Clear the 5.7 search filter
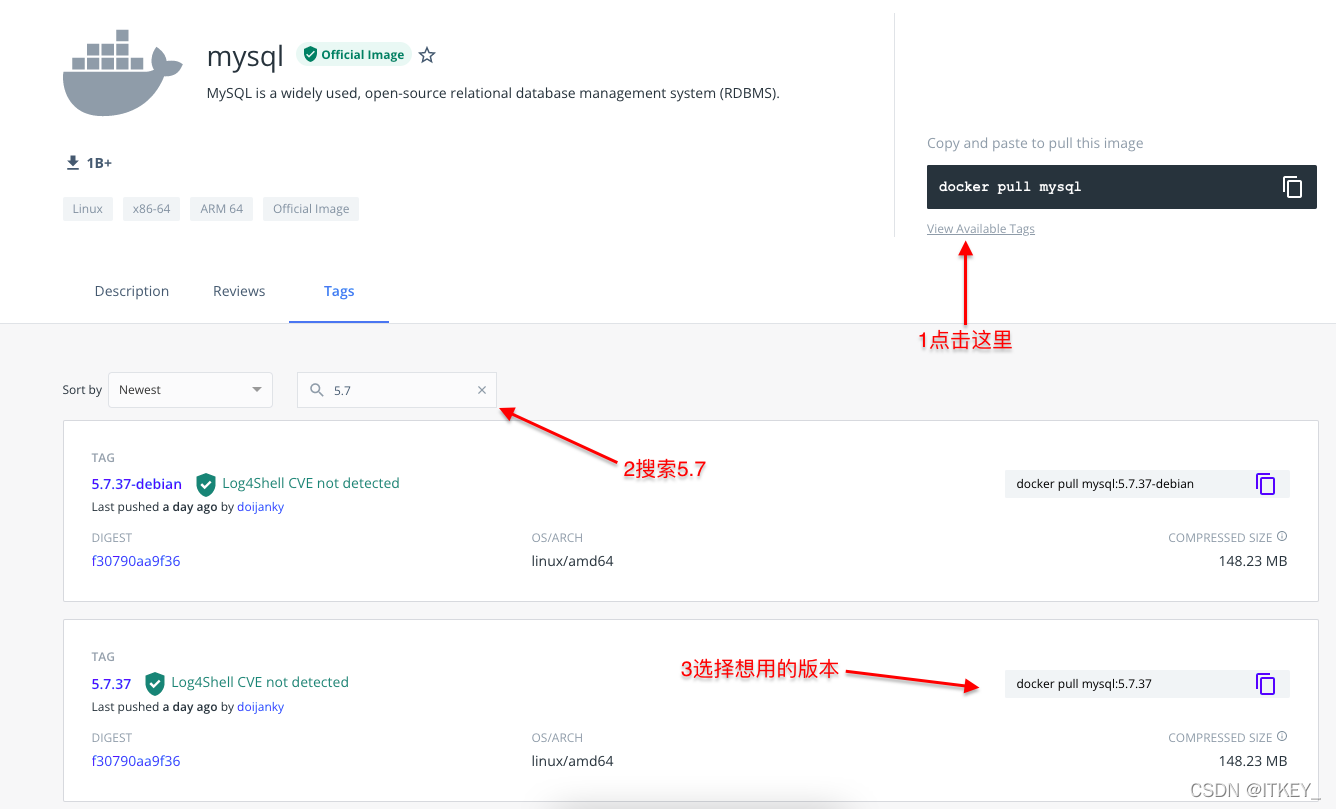The image size is (1336, 809). [x=482, y=390]
